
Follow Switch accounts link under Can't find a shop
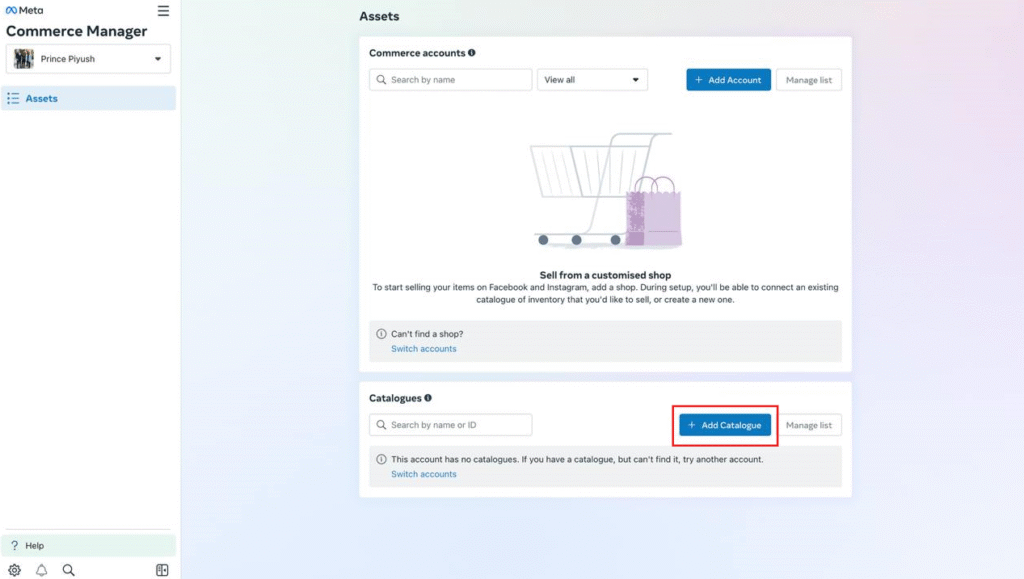coord(424,349)
